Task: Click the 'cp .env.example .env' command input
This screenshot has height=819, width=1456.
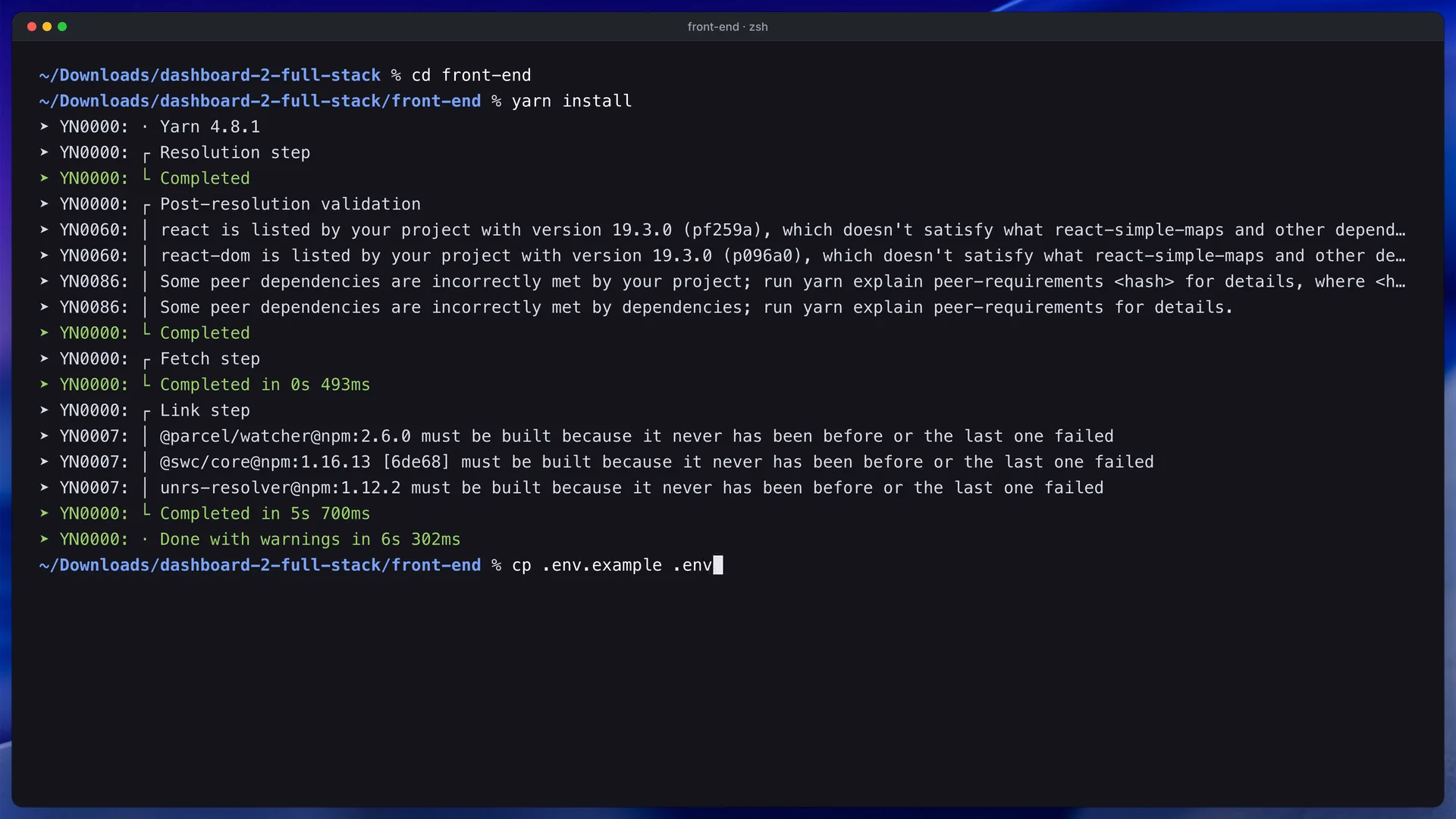Action: [x=612, y=565]
